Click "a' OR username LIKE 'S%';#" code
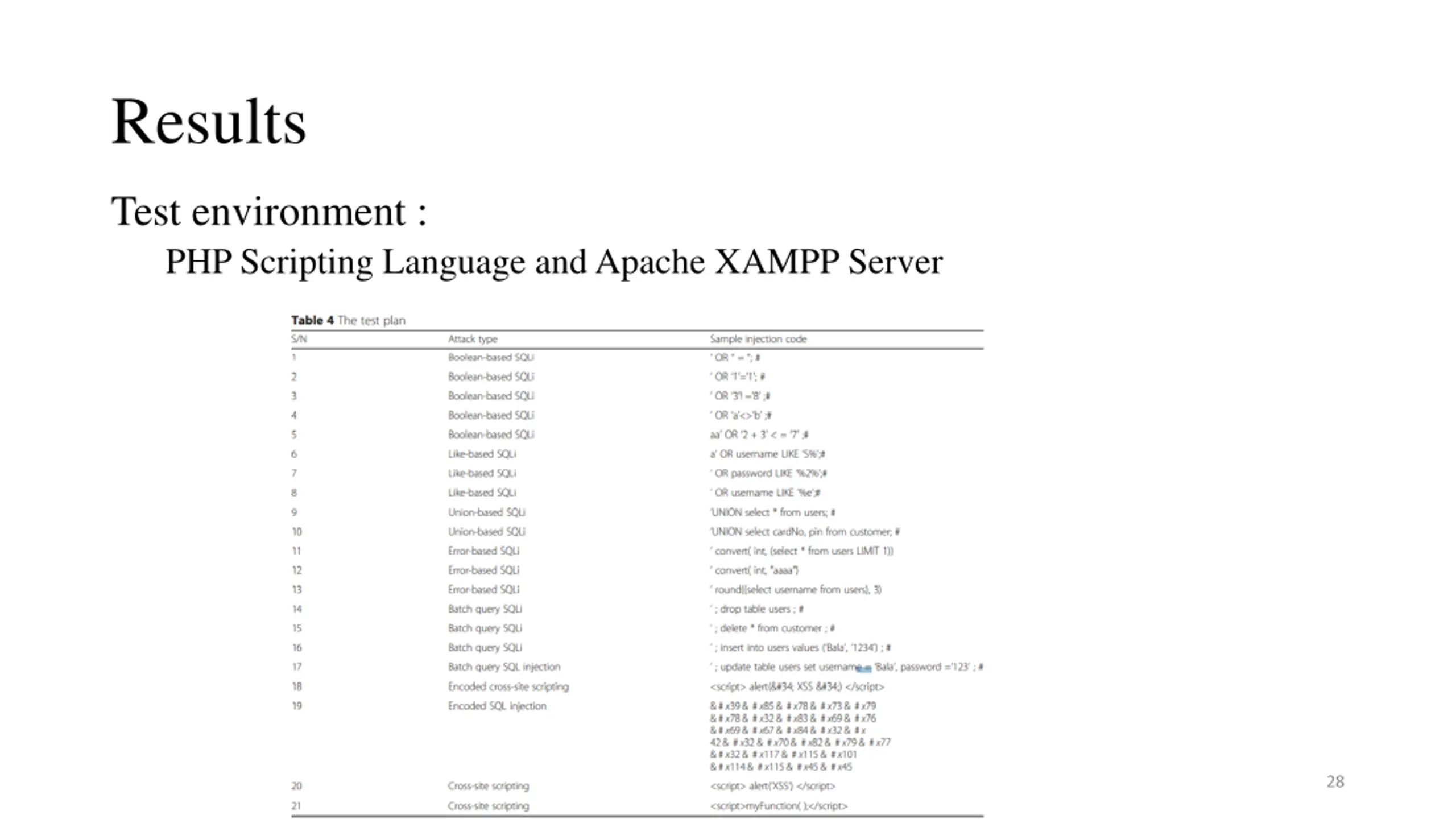Viewport: 1456px width, 819px height. [x=767, y=454]
